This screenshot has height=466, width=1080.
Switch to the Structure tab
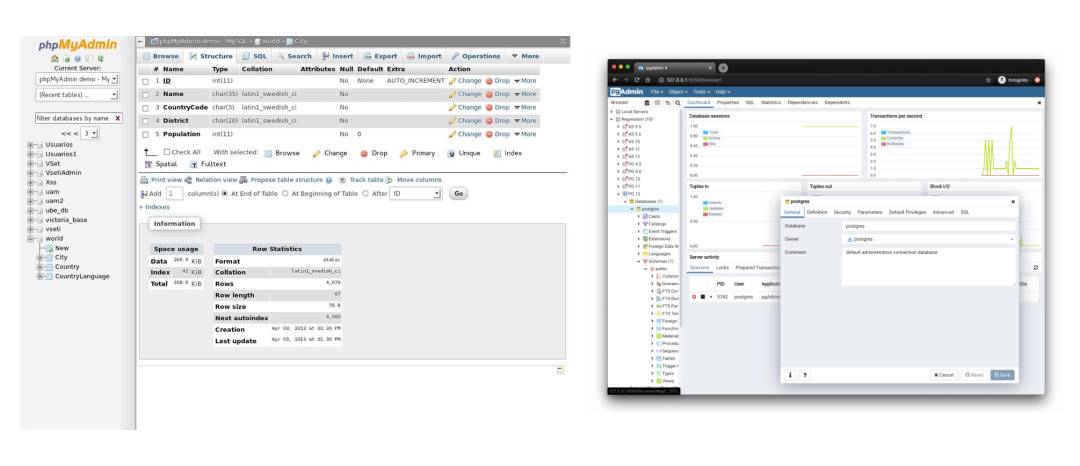coord(211,56)
